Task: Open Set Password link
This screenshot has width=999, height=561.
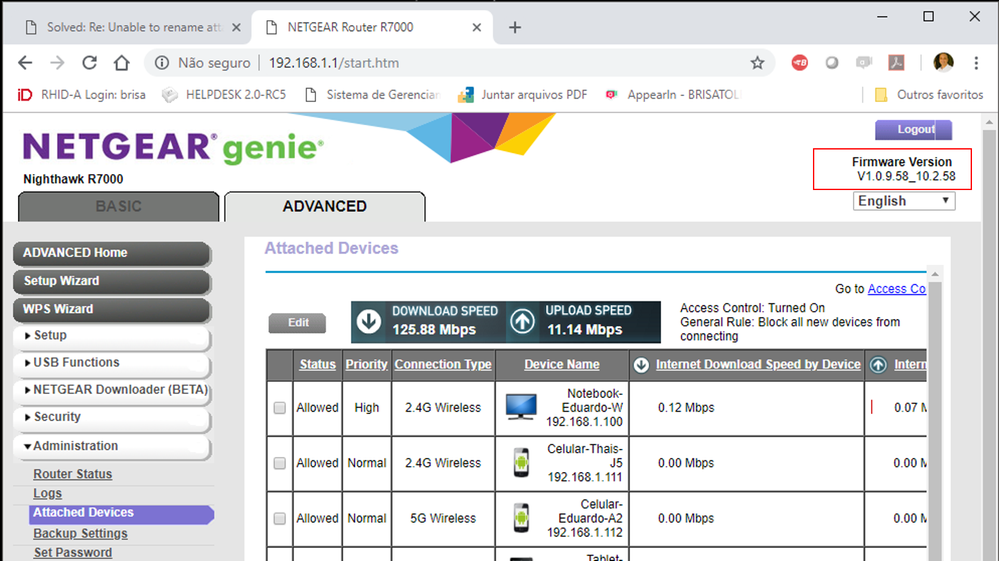Action: point(73,553)
